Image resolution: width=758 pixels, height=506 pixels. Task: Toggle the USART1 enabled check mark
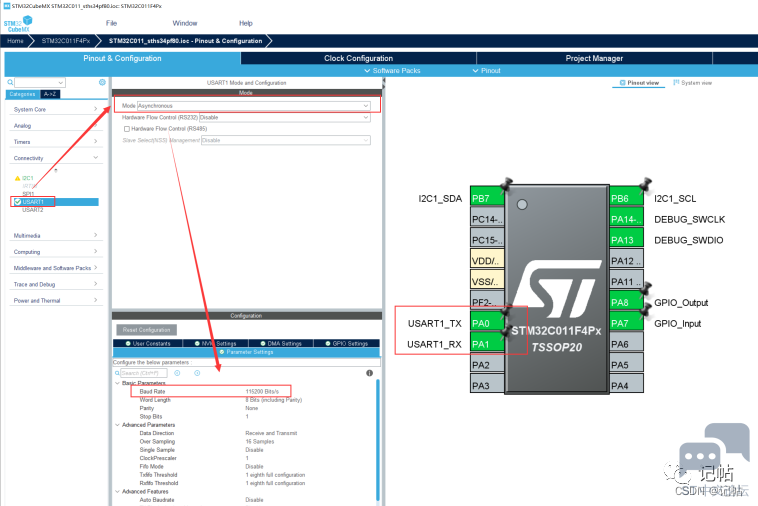[17, 202]
